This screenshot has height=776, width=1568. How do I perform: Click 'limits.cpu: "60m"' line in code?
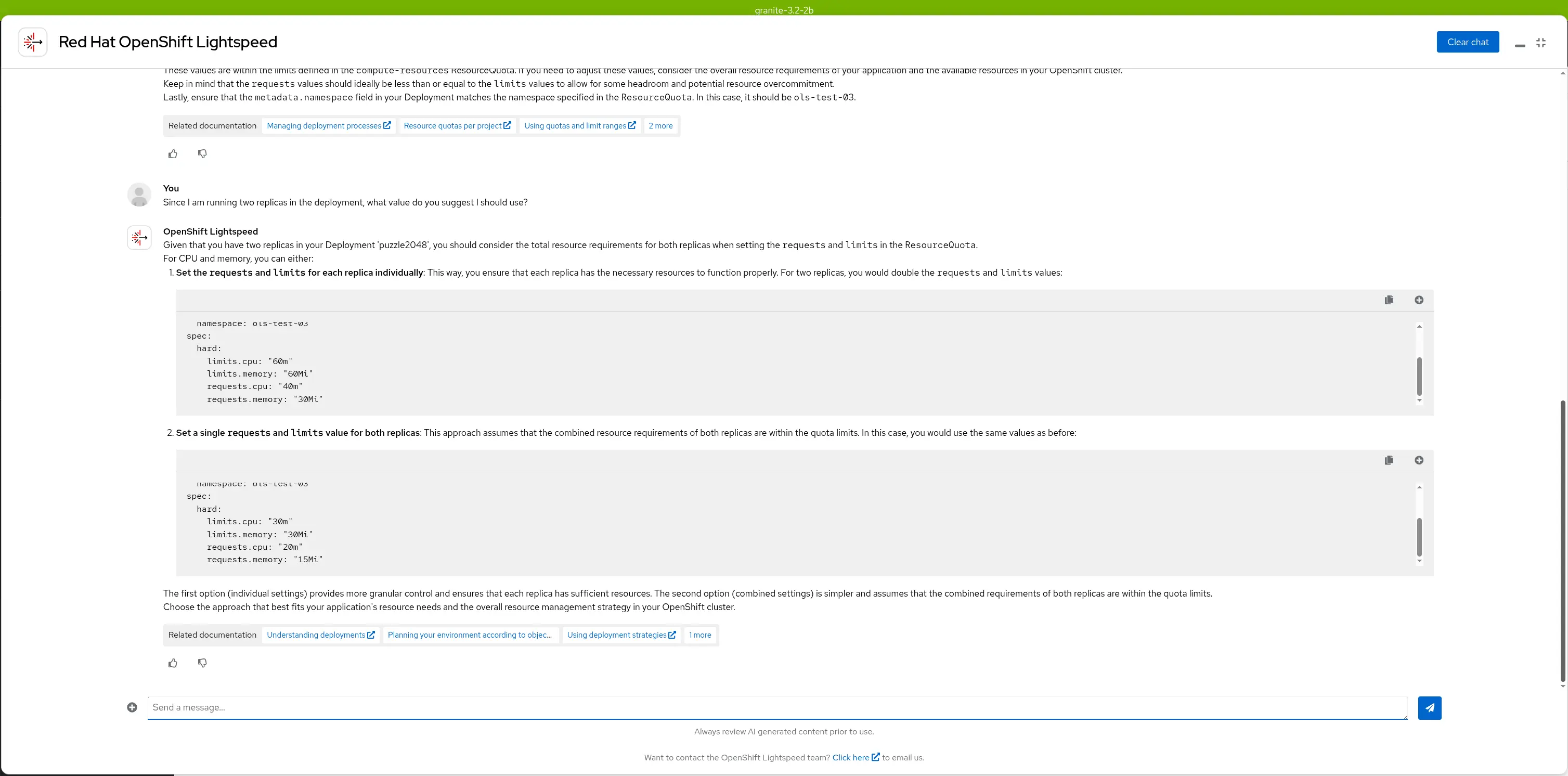250,361
